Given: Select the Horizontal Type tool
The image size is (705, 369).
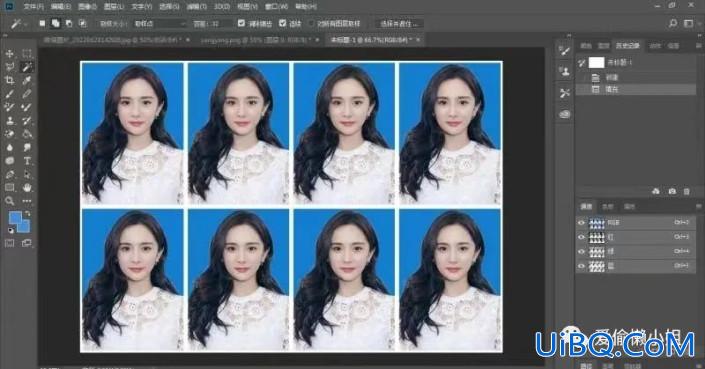Looking at the screenshot, I should pos(27,161).
